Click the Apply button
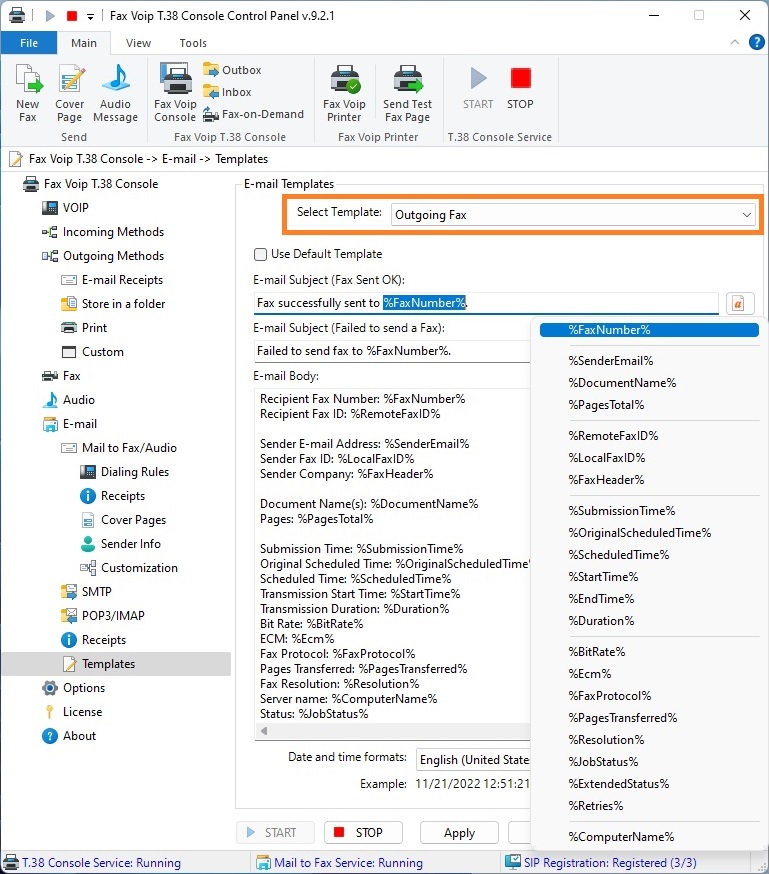The width and height of the screenshot is (769, 874). pos(459,832)
